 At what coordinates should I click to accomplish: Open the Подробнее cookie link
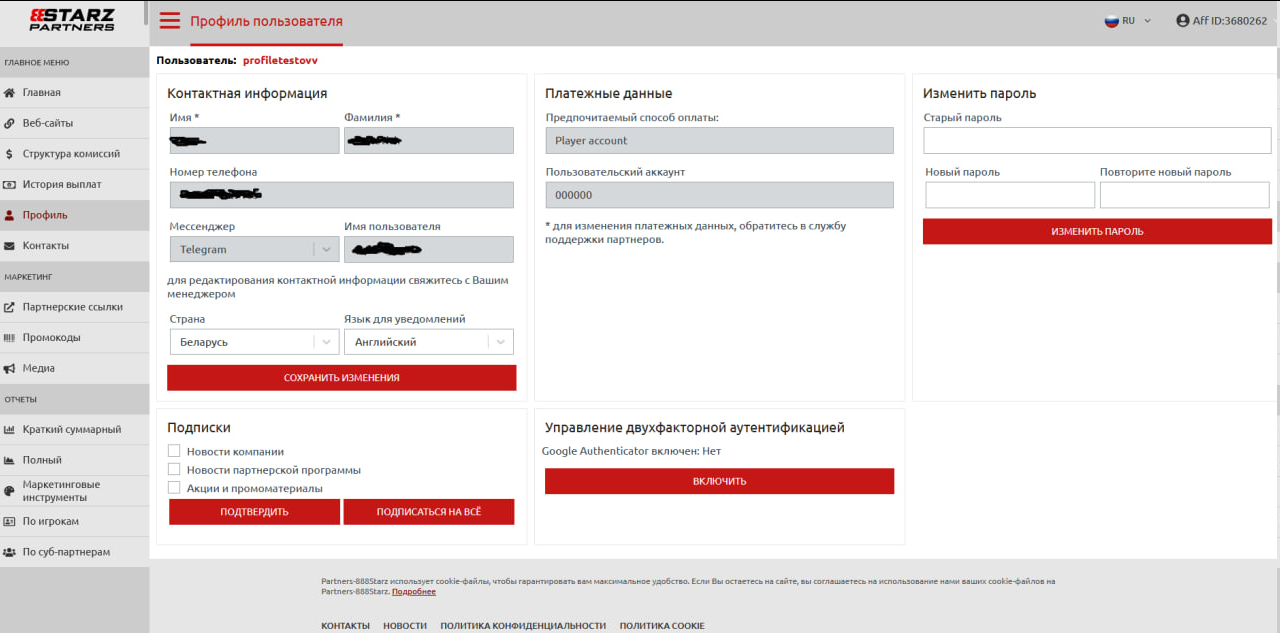coord(413,592)
